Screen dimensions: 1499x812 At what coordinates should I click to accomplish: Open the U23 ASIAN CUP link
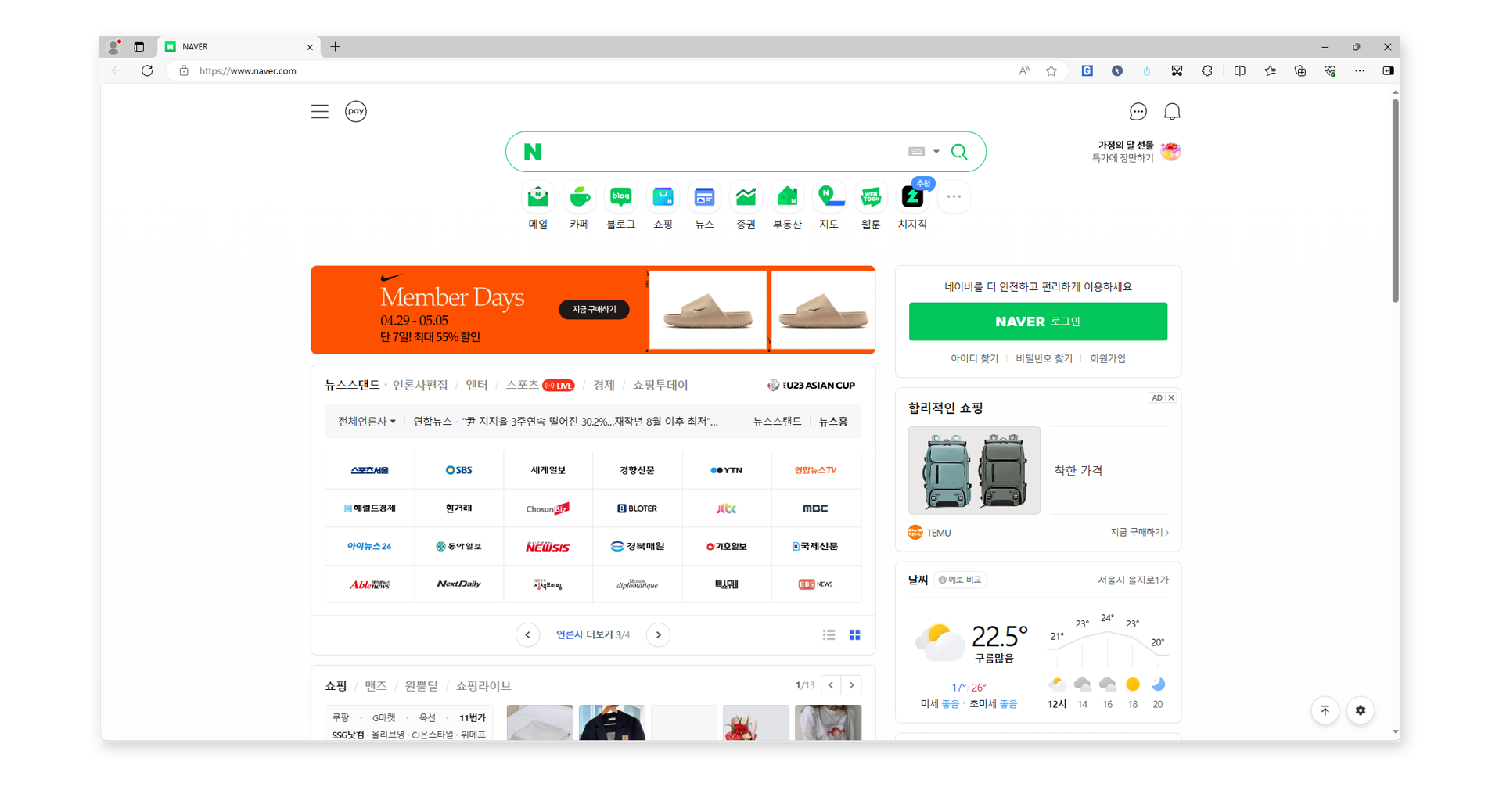point(811,385)
